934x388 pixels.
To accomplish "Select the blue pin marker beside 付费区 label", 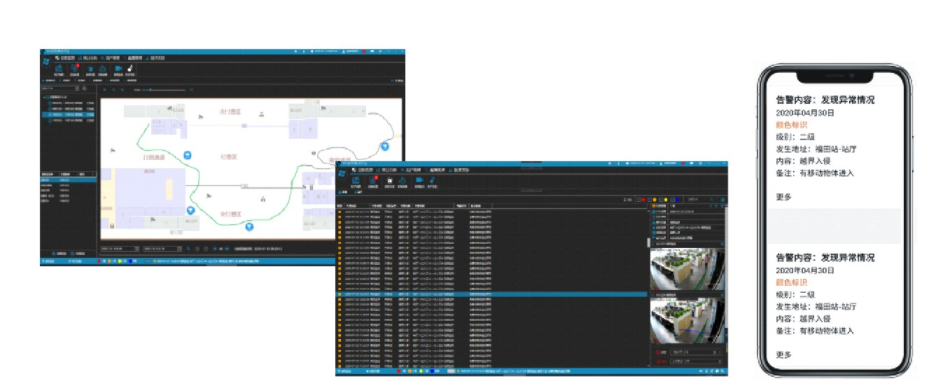I will click(x=188, y=156).
